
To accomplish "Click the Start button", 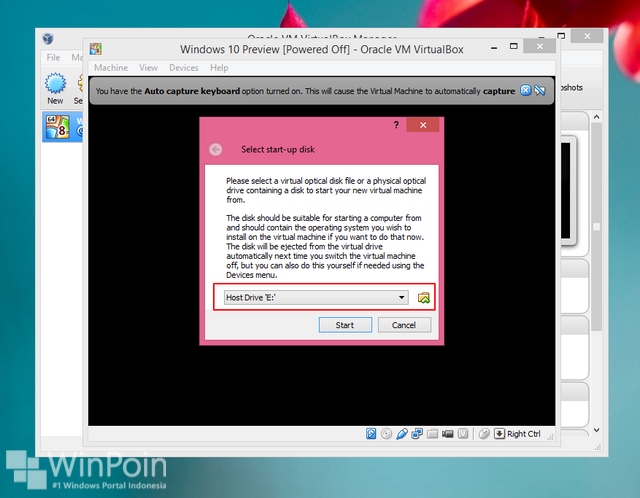I will pos(345,325).
